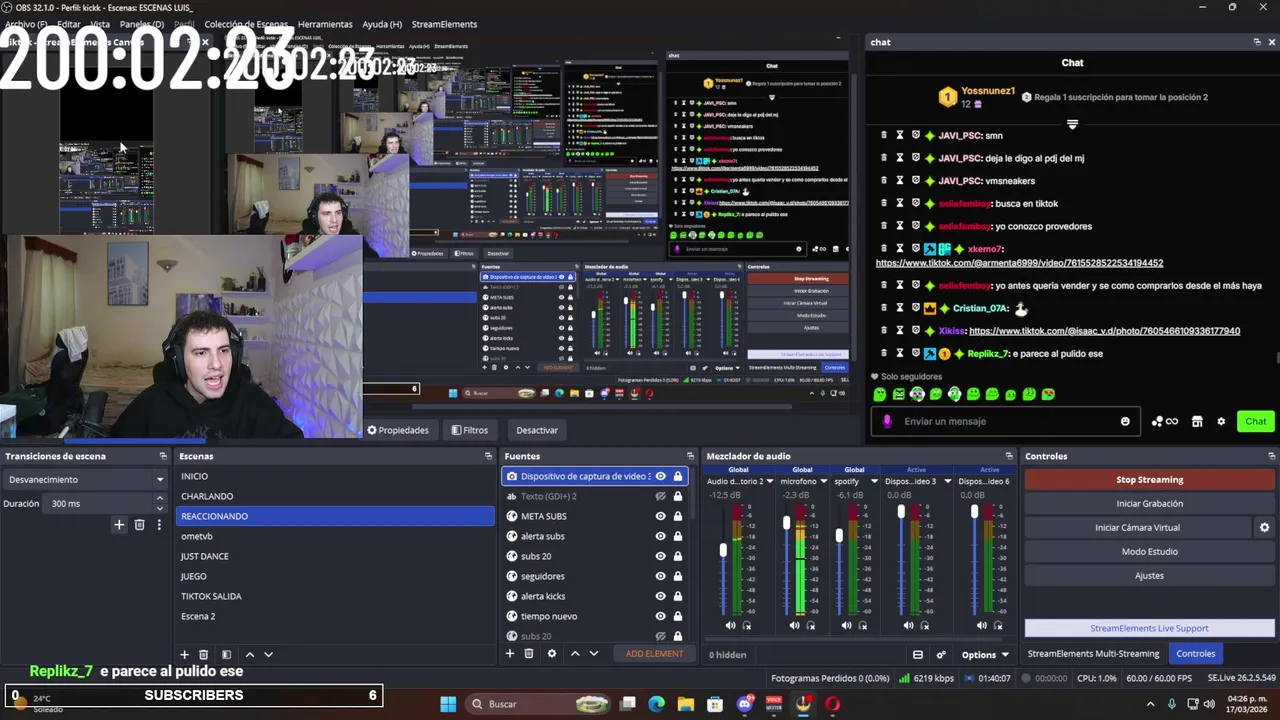Image resolution: width=1280 pixels, height=720 pixels.
Task: Hide the alerta kicks source
Action: 660,596
